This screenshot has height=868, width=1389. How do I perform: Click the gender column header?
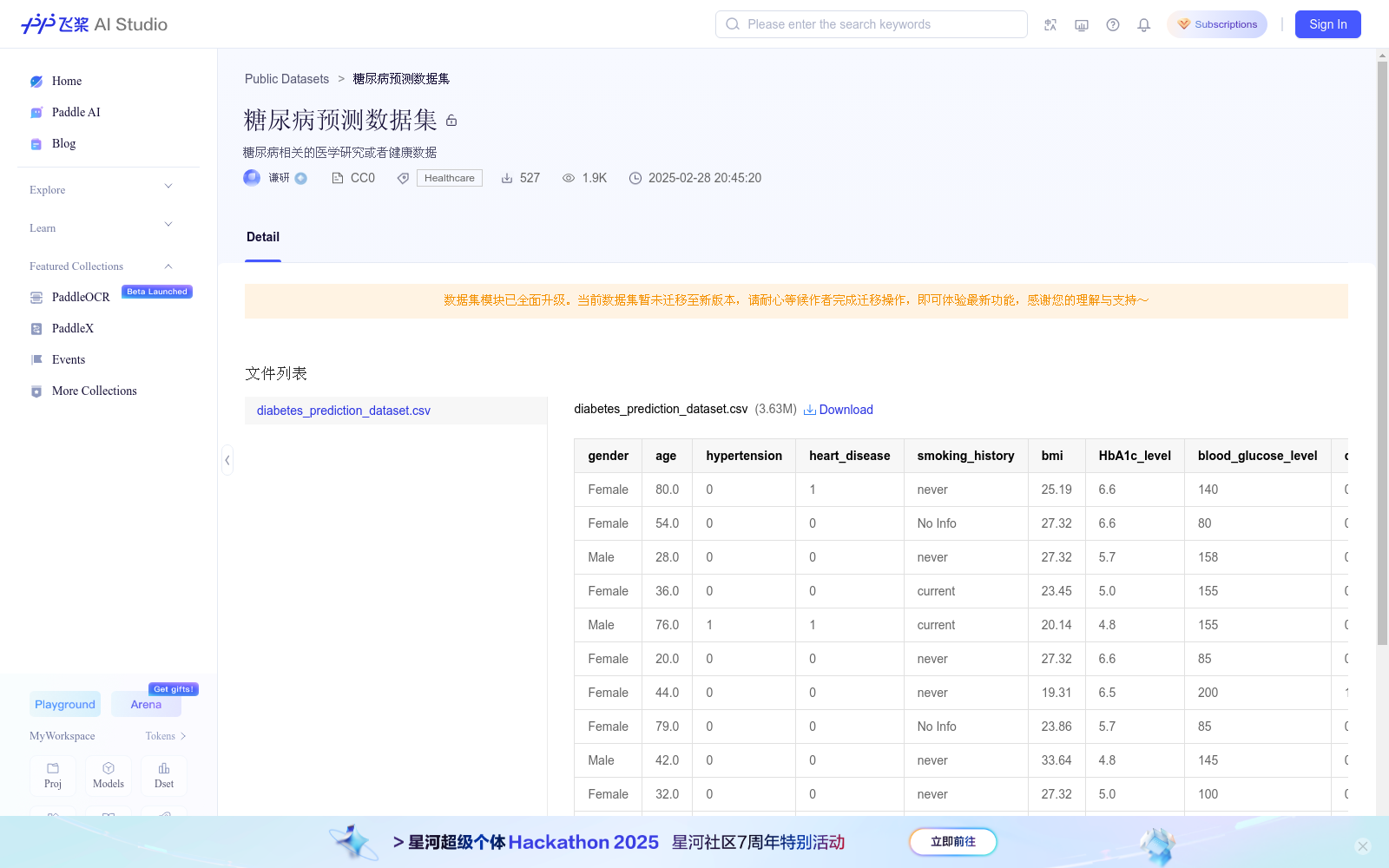[608, 456]
